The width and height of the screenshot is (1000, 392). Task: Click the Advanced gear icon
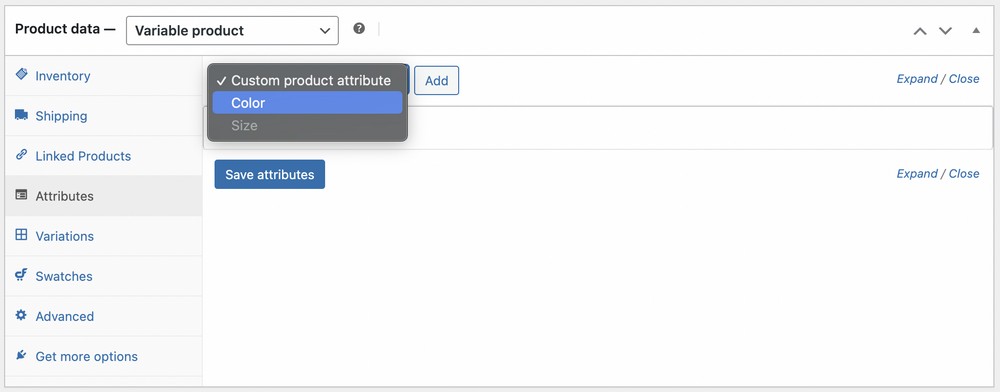coord(22,316)
